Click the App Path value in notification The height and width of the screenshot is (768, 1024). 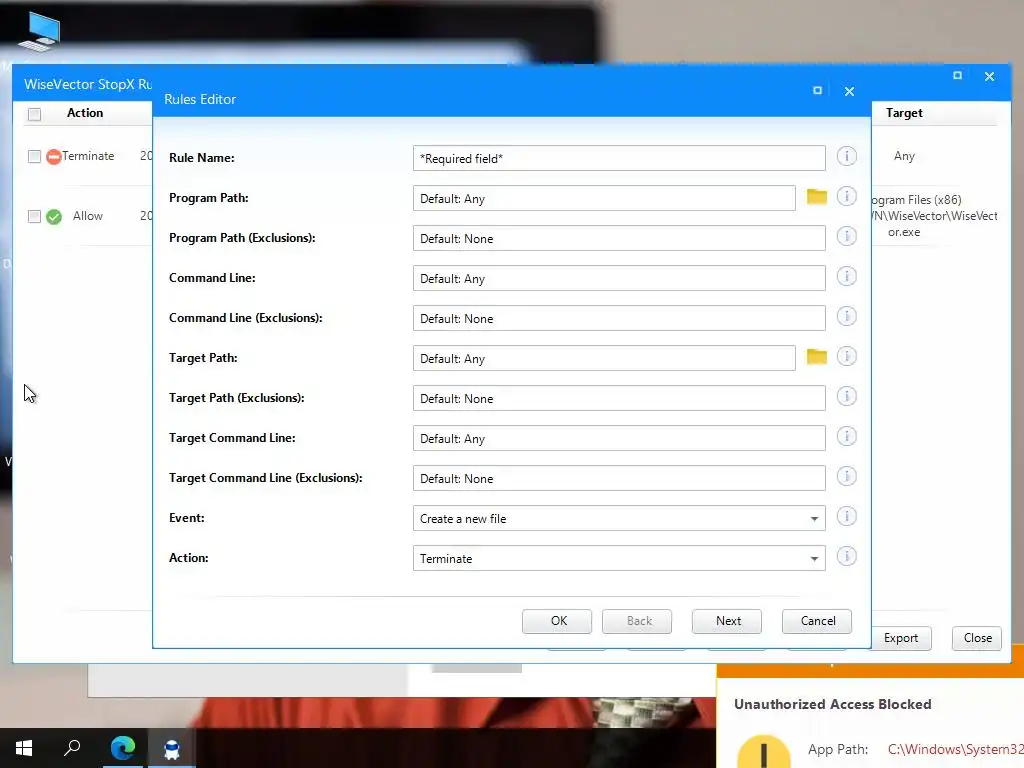955,750
